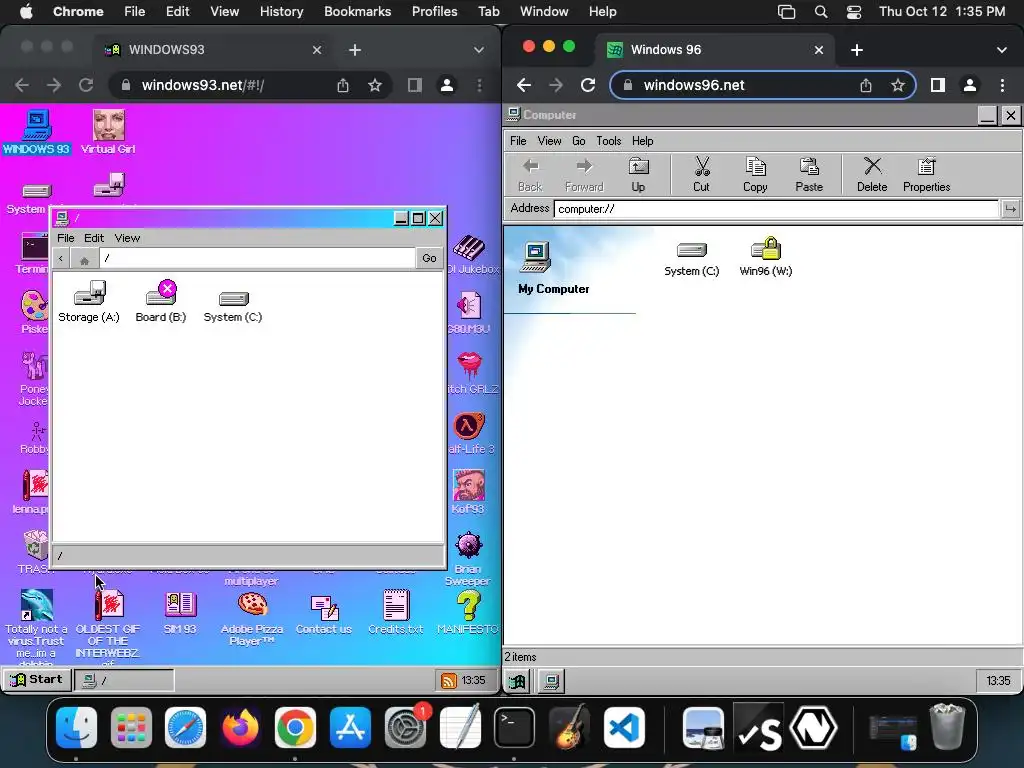1024x768 pixels.
Task: Click the / taskbar item in Windows 93
Action: click(124, 680)
